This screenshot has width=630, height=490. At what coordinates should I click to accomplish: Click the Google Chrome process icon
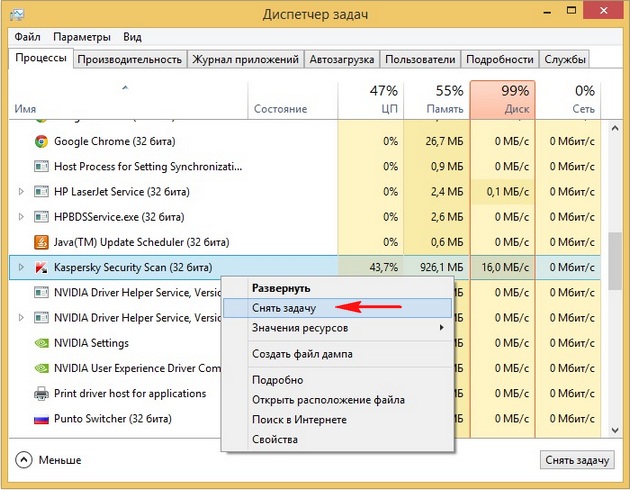point(41,141)
